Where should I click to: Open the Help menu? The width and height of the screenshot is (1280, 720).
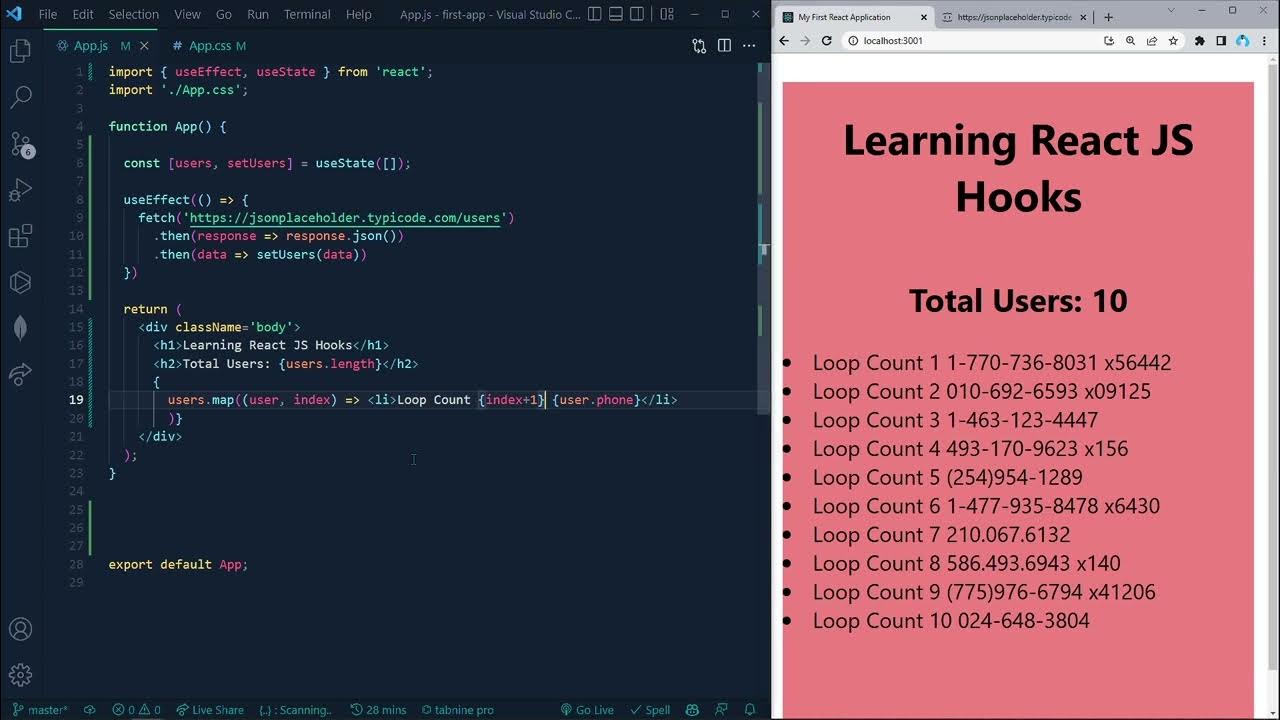(x=358, y=14)
